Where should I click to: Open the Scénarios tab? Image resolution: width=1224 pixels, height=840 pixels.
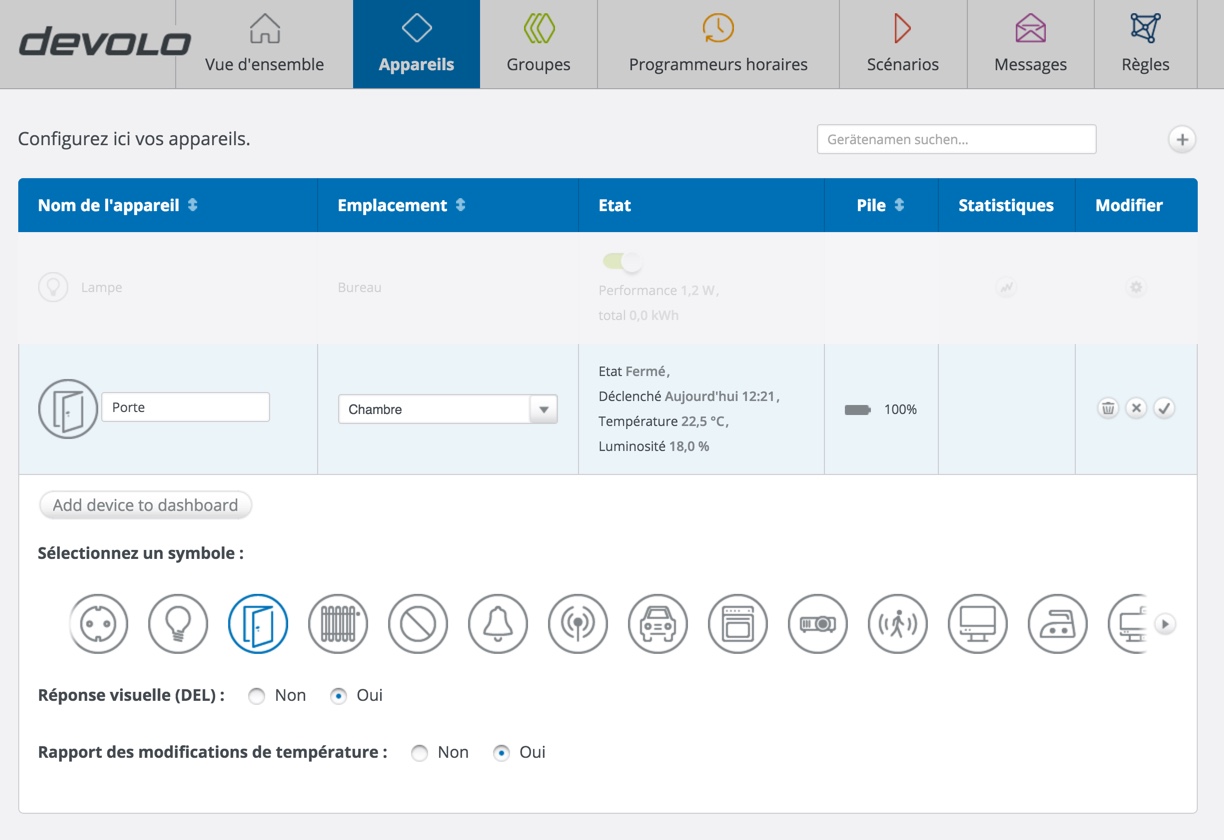click(902, 45)
